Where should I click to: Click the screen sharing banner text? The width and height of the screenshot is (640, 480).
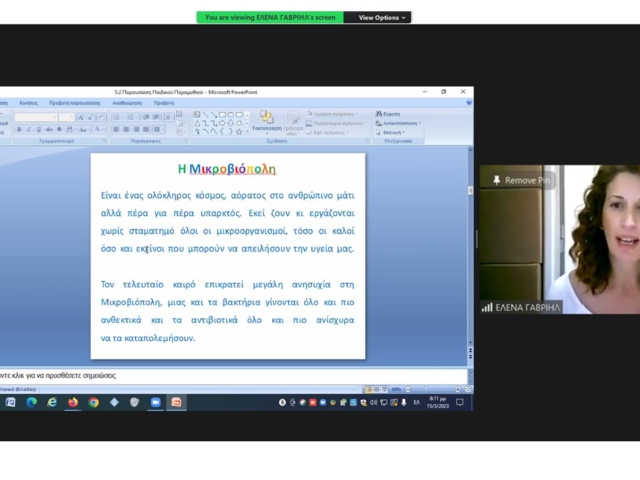tap(270, 18)
